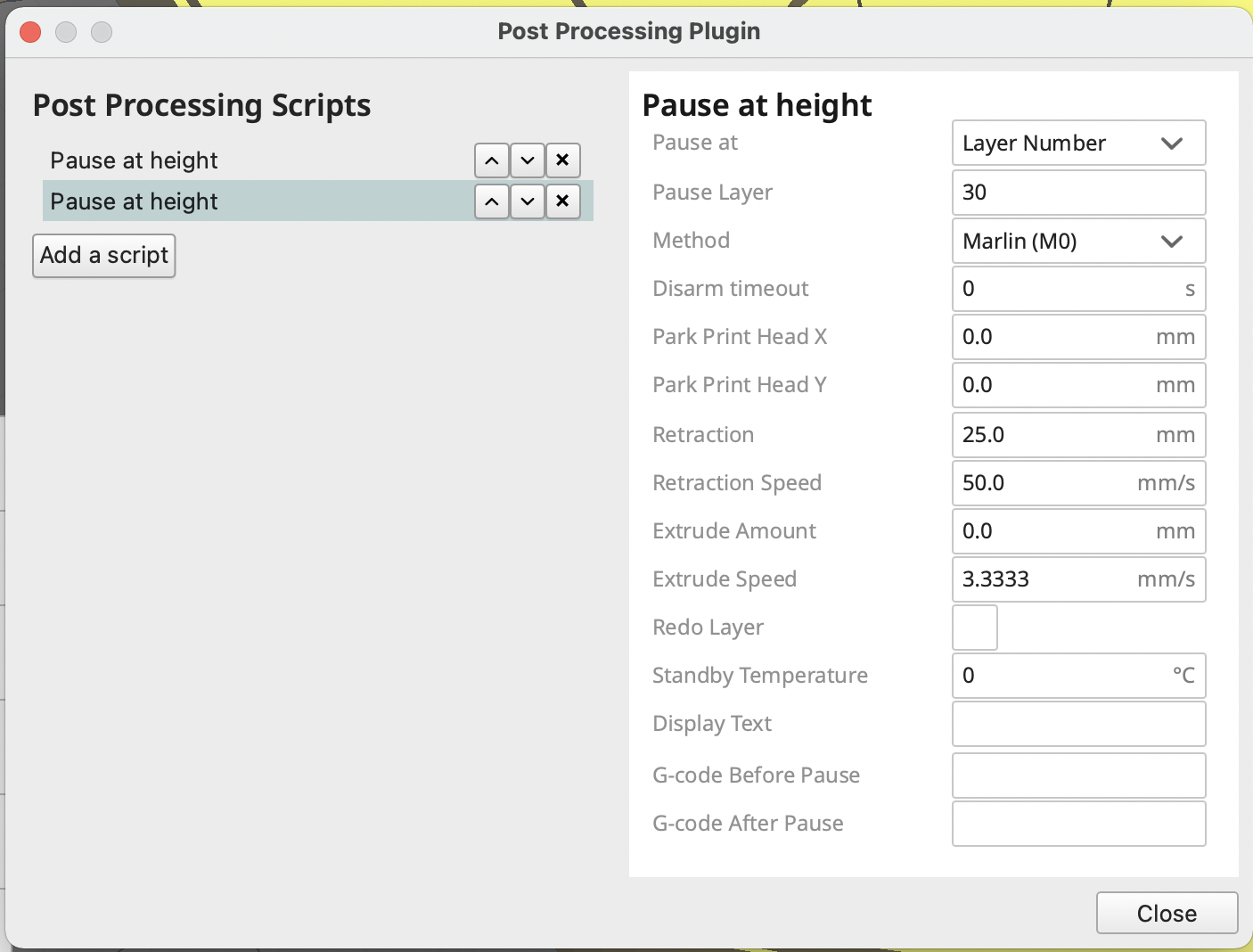
Task: Move first Pause at height script up
Action: (x=492, y=160)
